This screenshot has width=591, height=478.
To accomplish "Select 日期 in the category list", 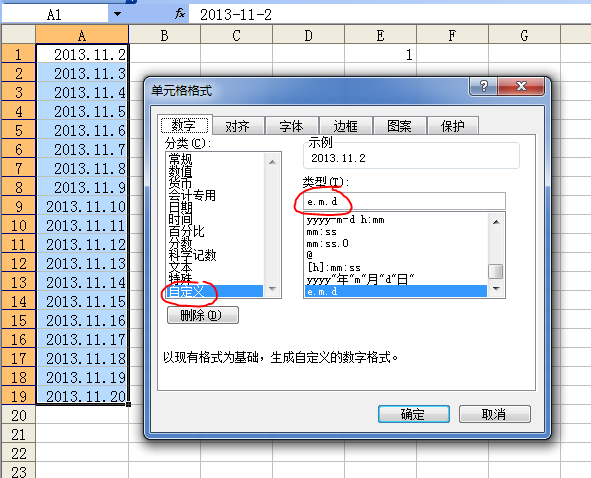I will point(215,207).
